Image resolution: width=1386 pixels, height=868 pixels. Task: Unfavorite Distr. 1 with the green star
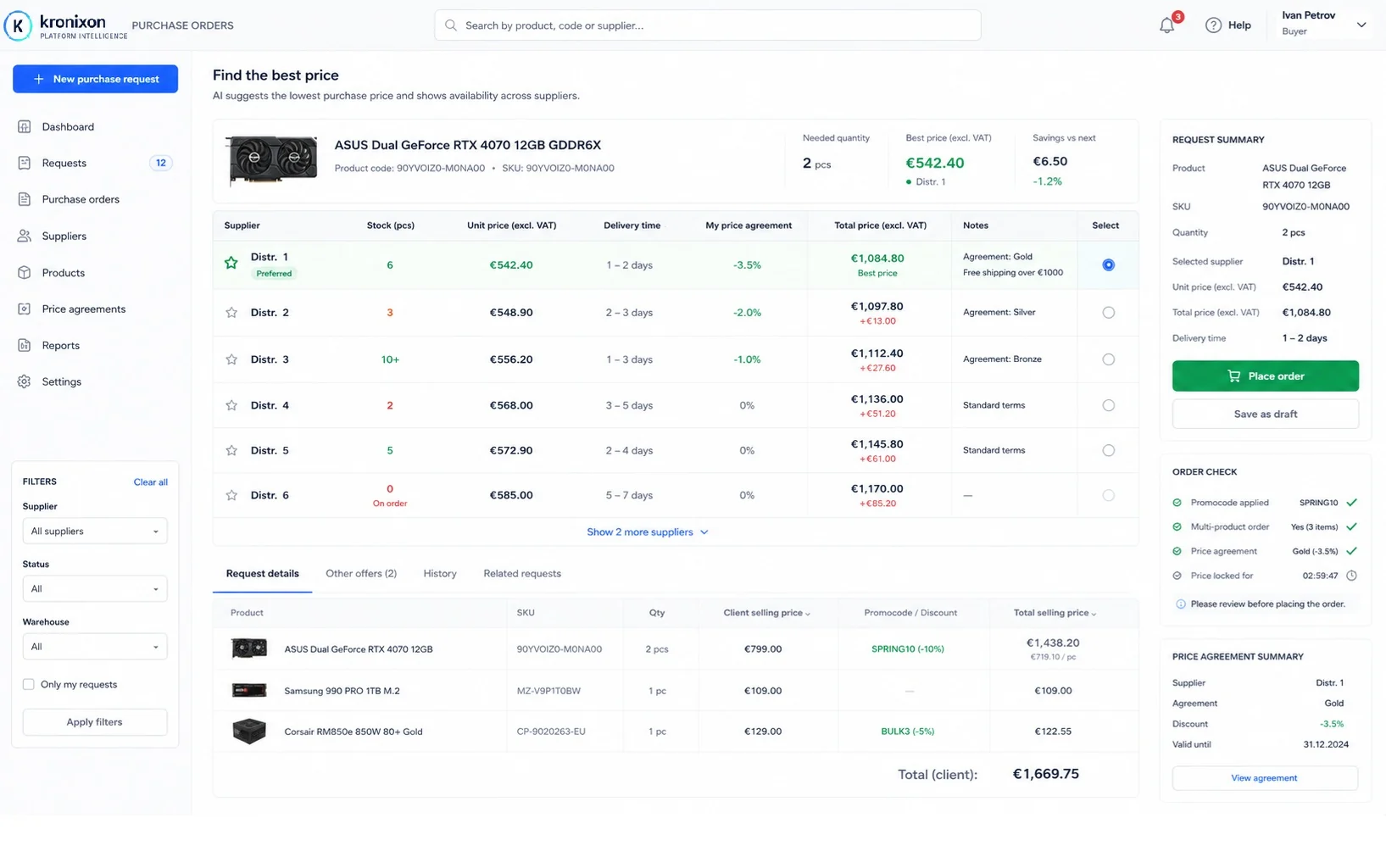(x=231, y=264)
